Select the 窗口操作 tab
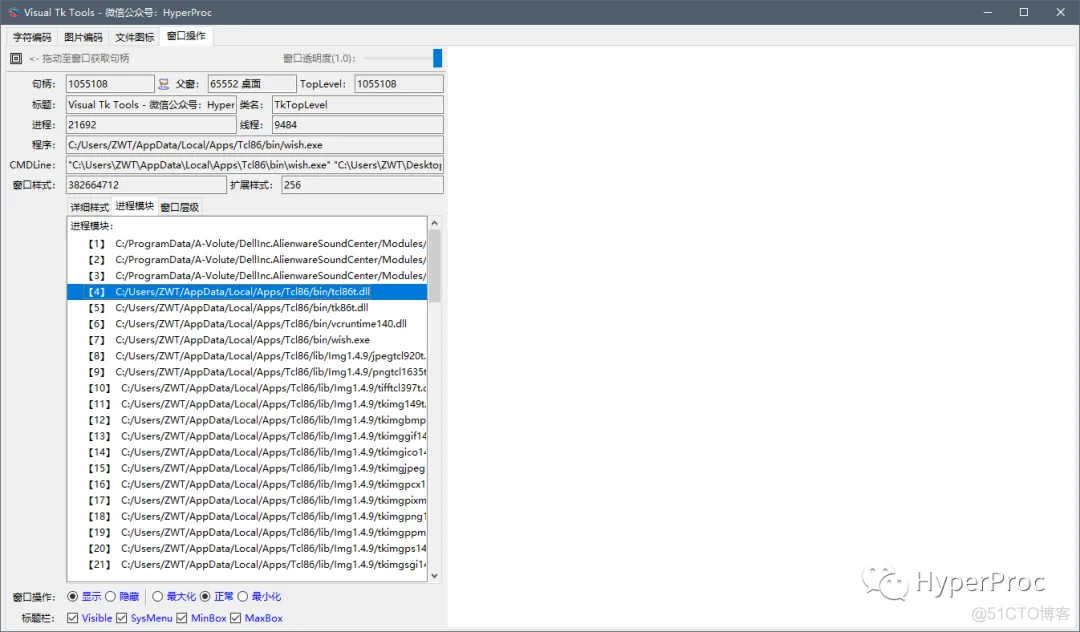This screenshot has height=632, width=1080. tap(186, 36)
